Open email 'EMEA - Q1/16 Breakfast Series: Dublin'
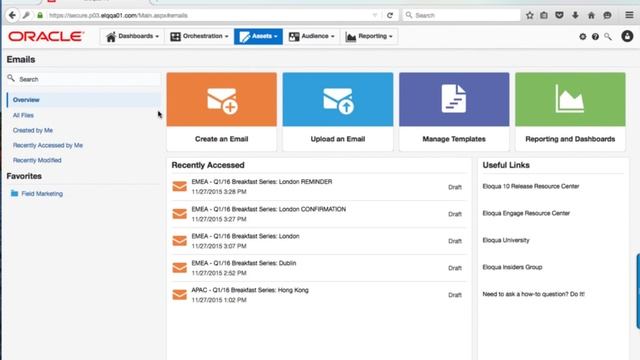 point(244,263)
